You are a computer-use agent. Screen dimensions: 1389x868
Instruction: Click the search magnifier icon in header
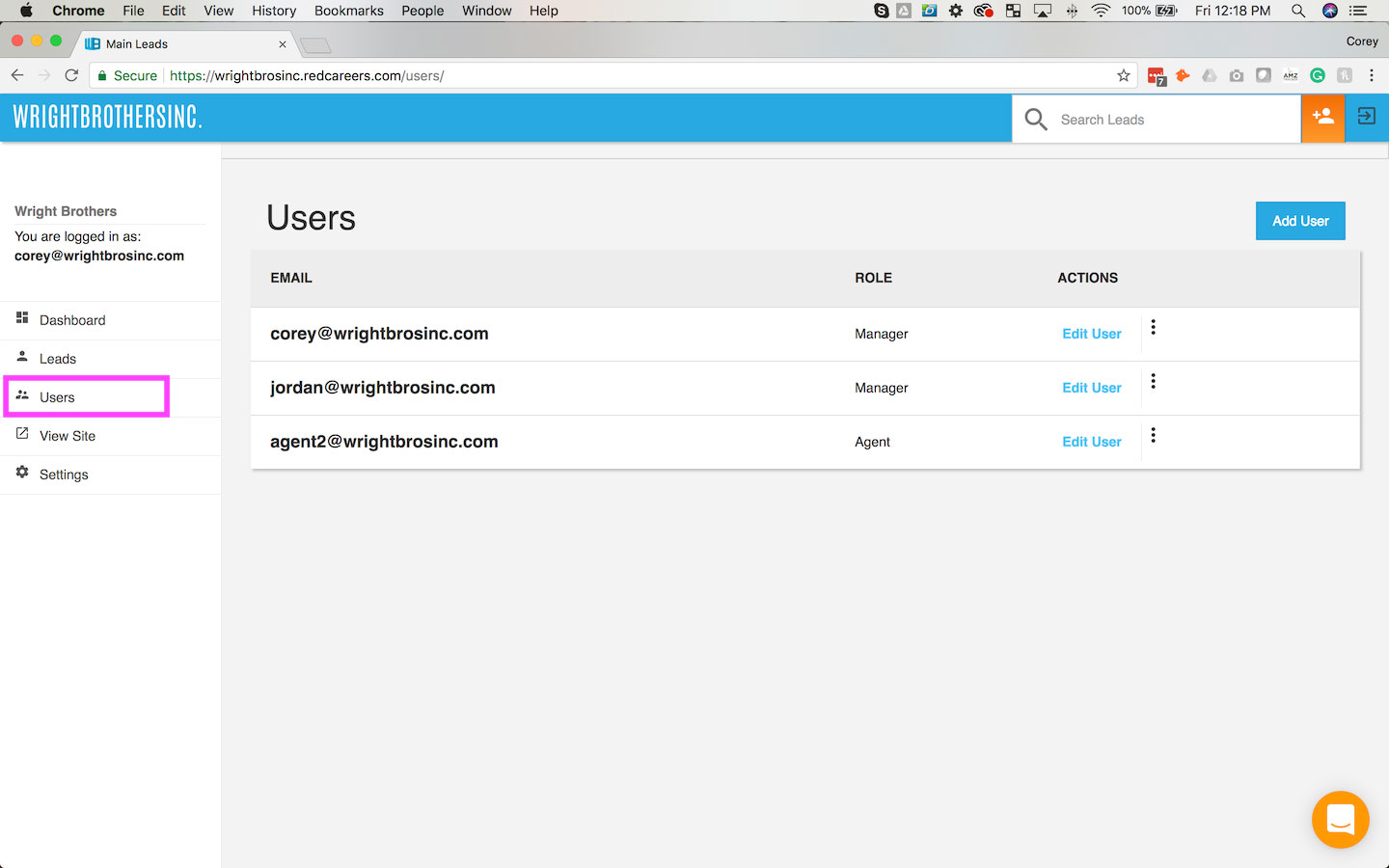1036,119
